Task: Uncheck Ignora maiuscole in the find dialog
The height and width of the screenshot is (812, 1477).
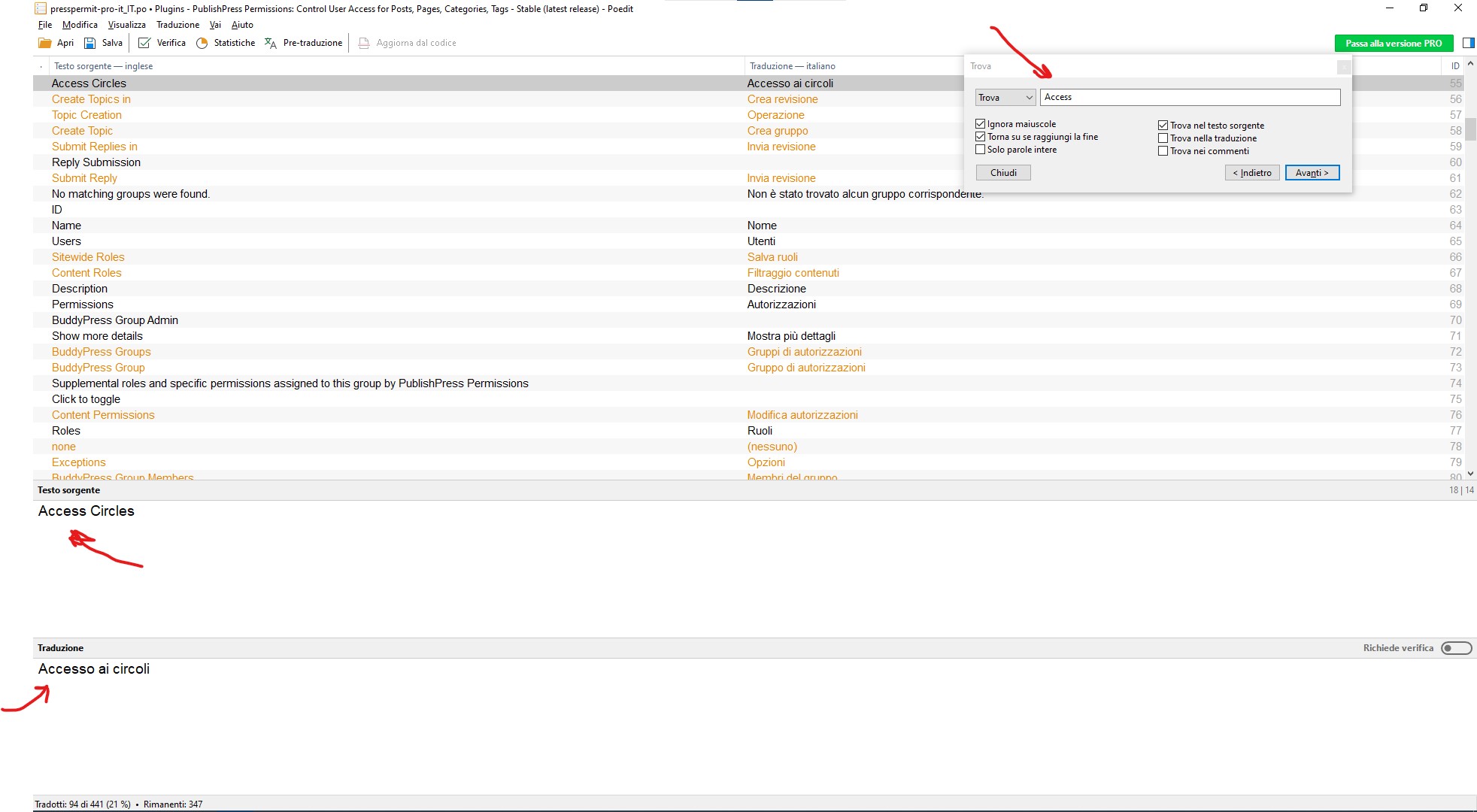Action: pyautogui.click(x=980, y=123)
